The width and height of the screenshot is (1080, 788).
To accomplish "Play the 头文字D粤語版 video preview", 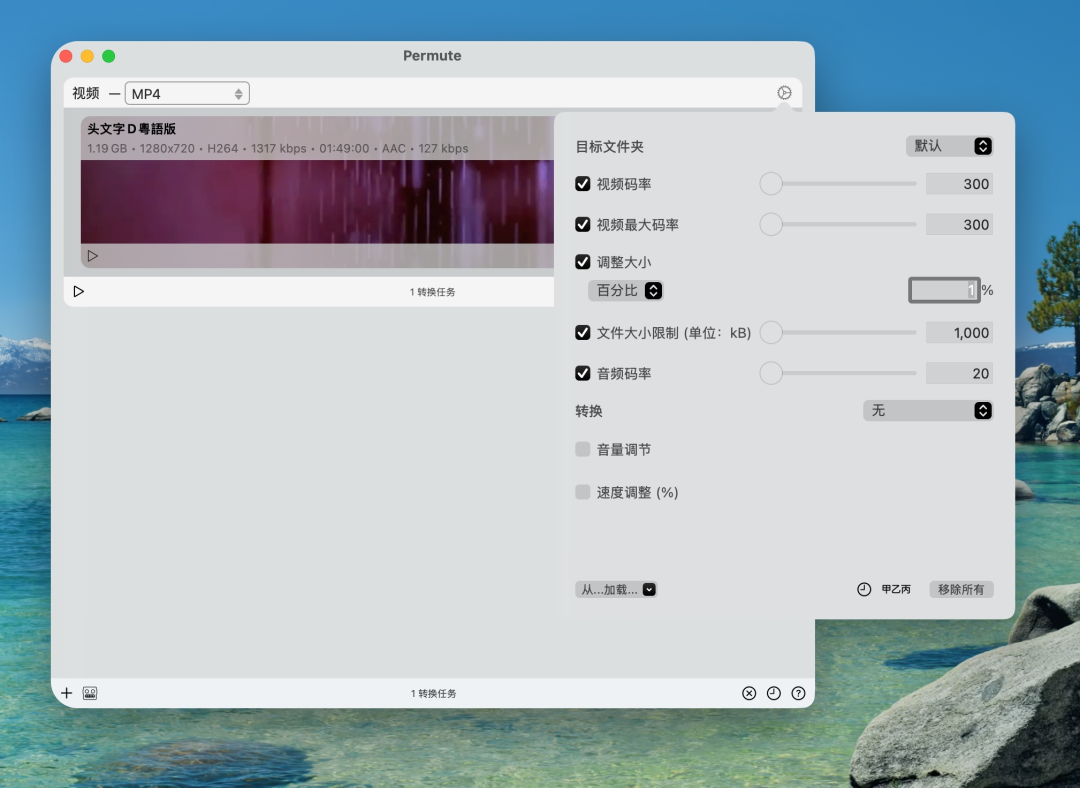I will tap(93, 255).
